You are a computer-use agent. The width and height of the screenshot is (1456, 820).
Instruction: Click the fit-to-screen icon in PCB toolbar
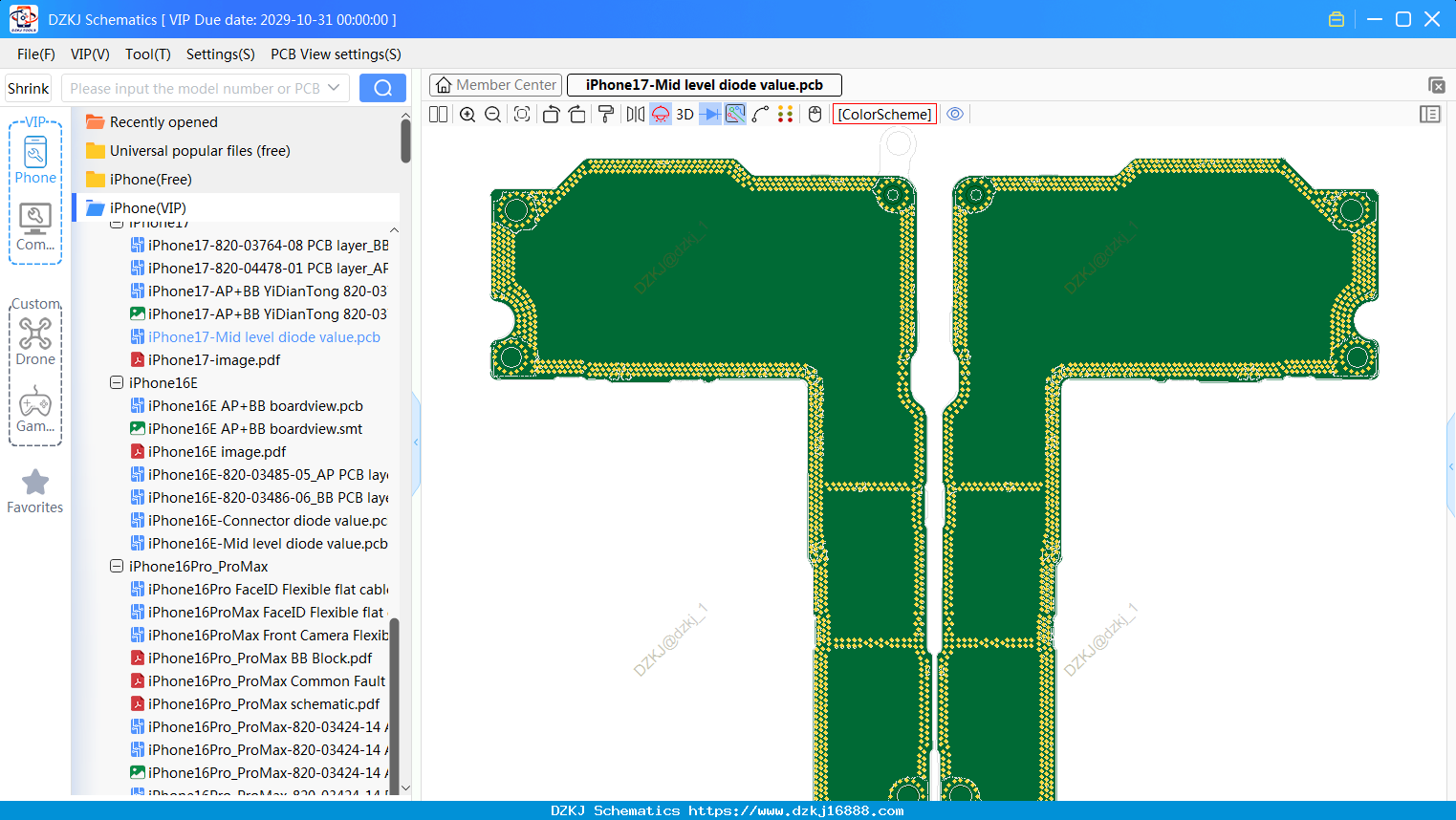[522, 115]
